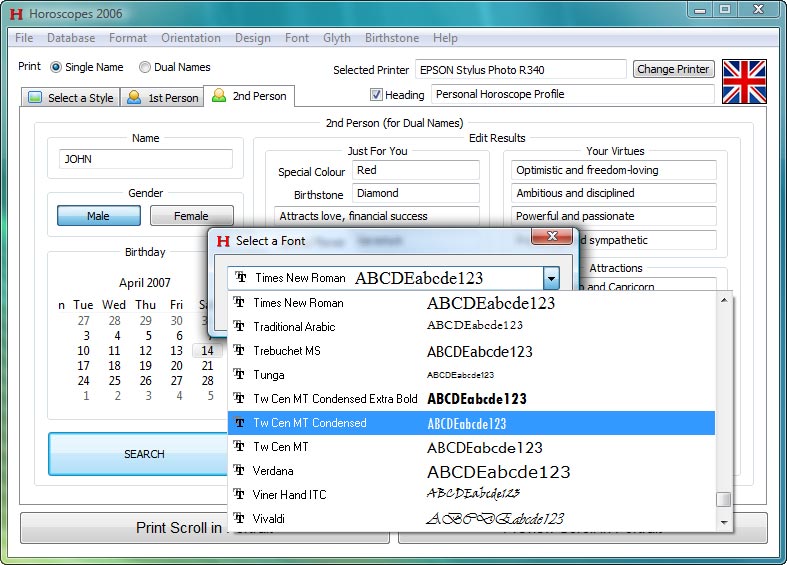Click scroll up arrow in font list

tap(724, 301)
